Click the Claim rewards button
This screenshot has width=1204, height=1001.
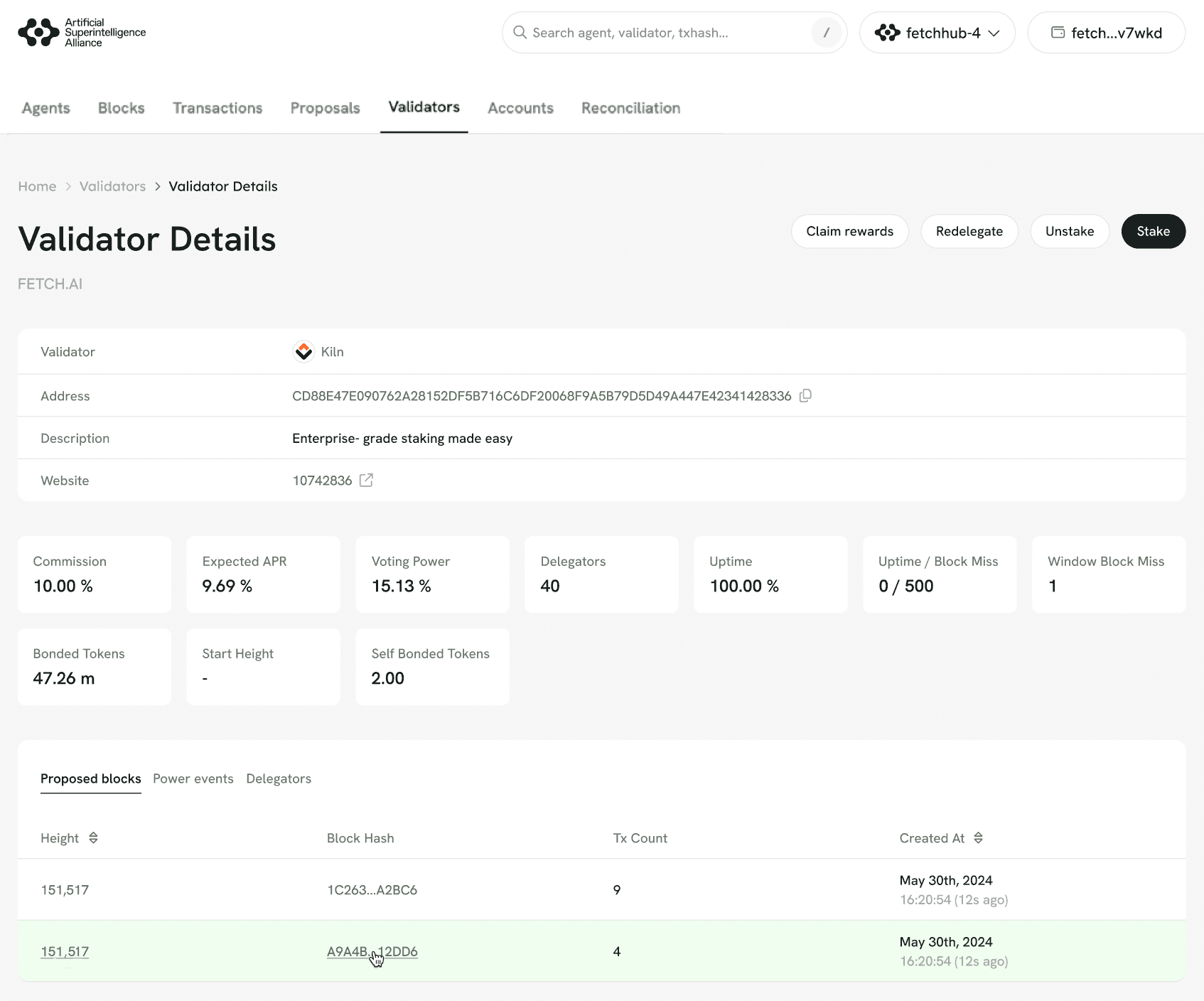pyautogui.click(x=849, y=231)
